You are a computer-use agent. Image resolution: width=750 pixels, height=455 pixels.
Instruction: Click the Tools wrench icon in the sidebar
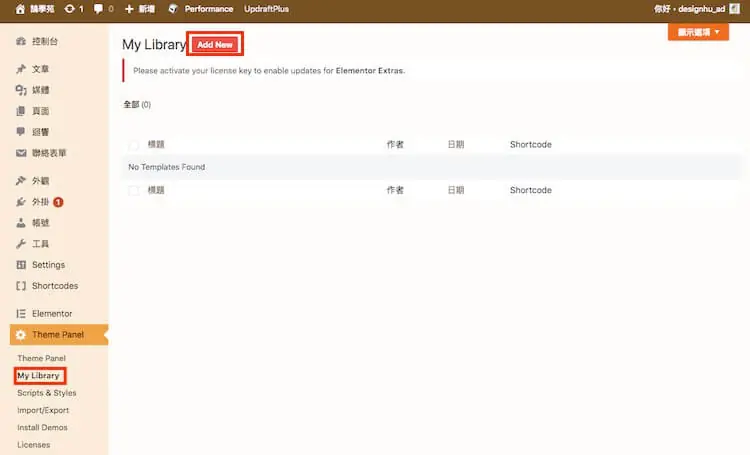tap(21, 244)
